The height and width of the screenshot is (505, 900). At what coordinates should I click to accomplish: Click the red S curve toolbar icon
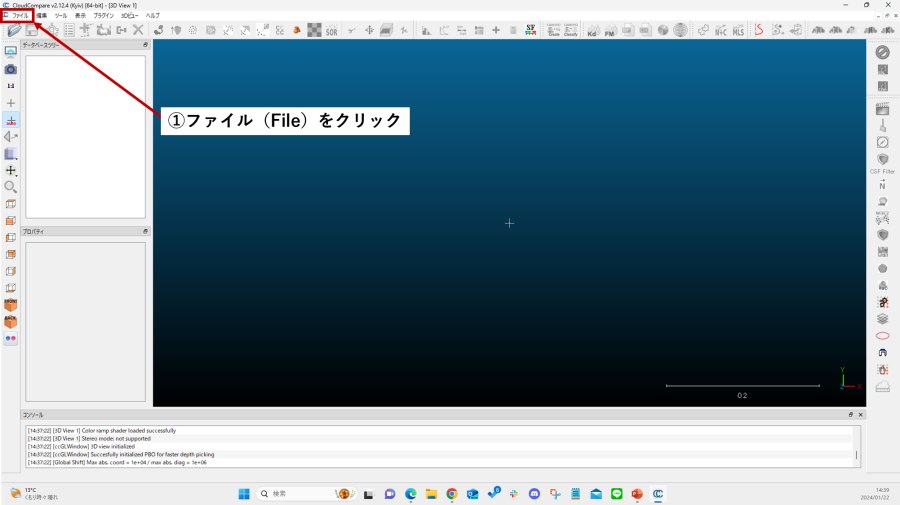pyautogui.click(x=759, y=30)
